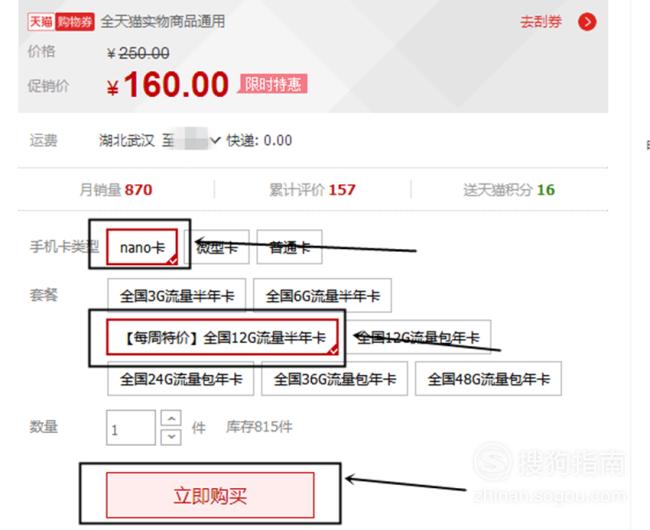Choose the 【每周特价】全国12G流量半年卡 package
Viewport: 650px width, 530px height.
(x=223, y=337)
